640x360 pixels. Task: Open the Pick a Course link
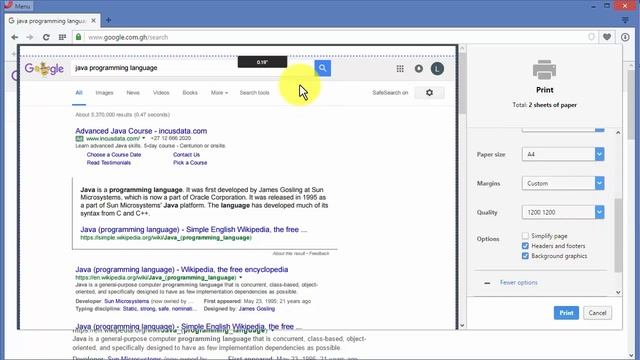coord(190,162)
